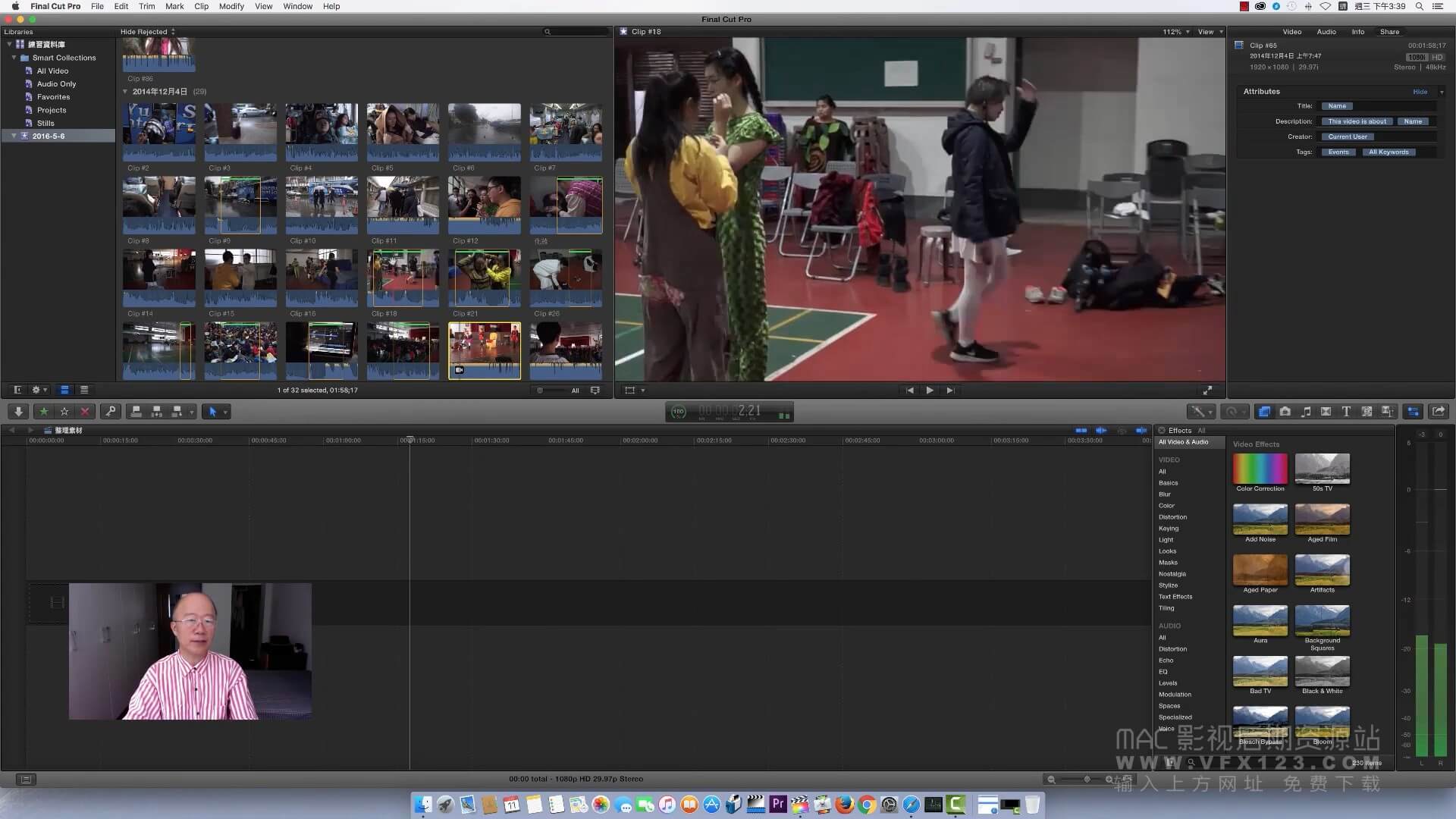Switch browser to list view

pyautogui.click(x=84, y=390)
